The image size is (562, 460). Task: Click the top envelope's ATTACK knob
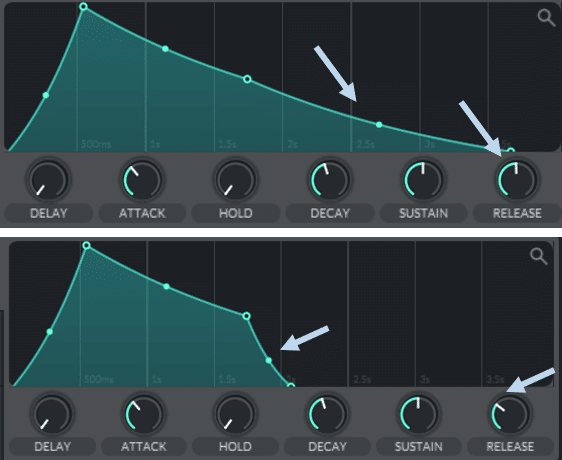tap(142, 179)
